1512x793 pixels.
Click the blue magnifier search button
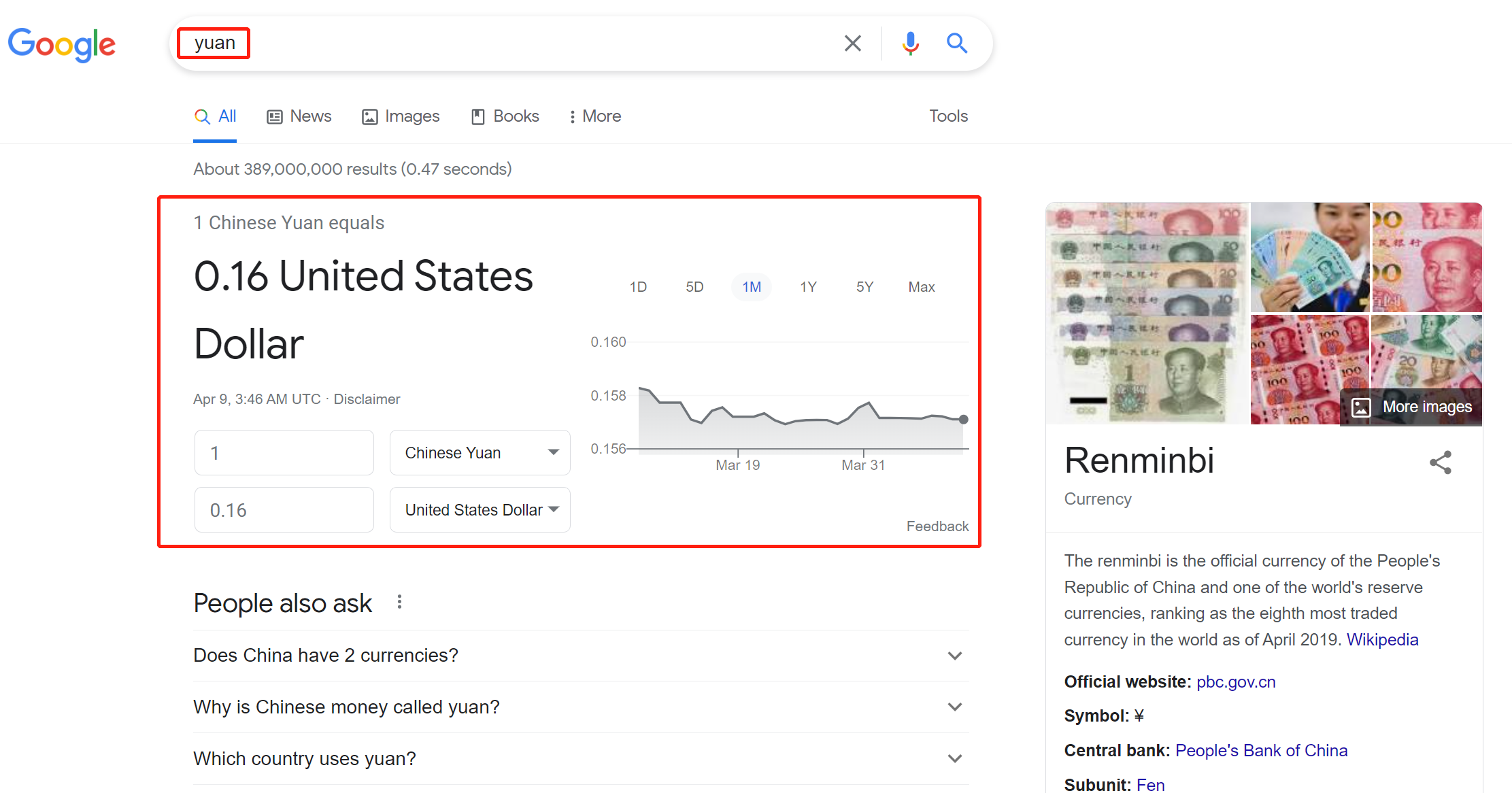click(957, 44)
